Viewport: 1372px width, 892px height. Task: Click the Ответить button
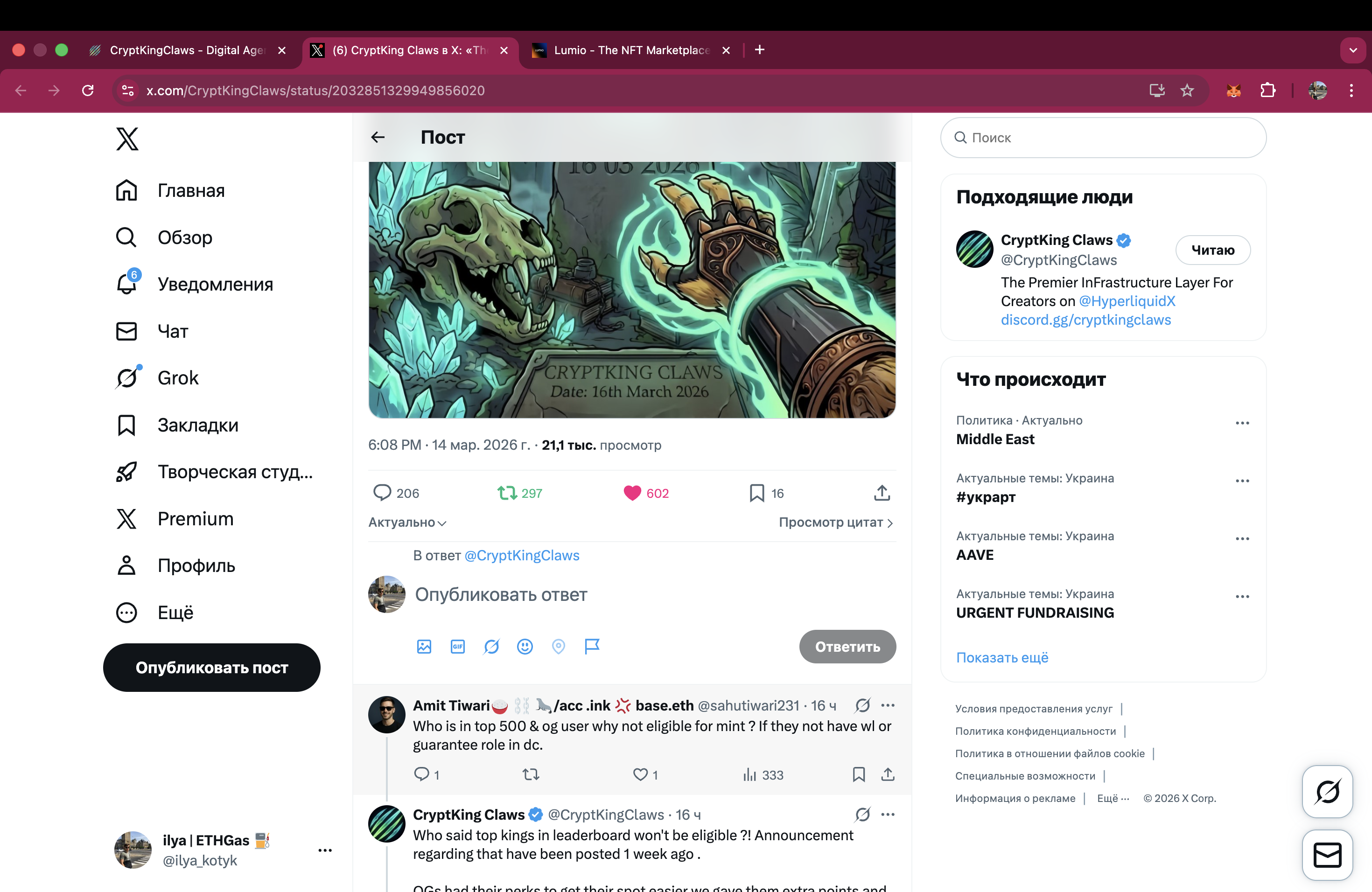[847, 647]
